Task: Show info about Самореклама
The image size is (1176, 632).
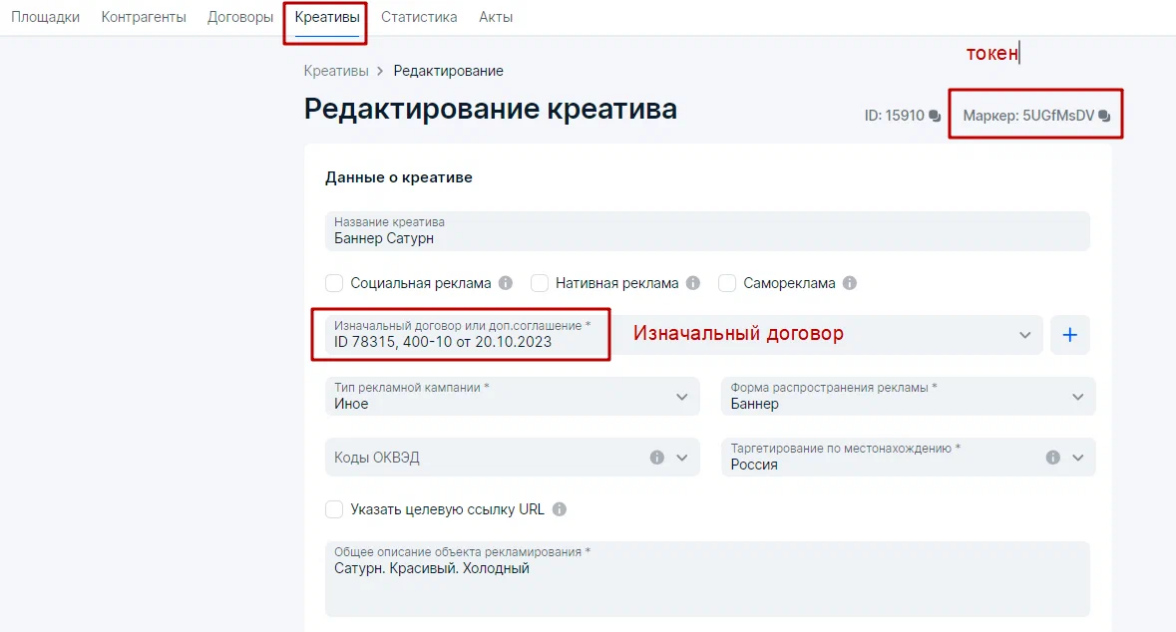Action: (x=850, y=283)
